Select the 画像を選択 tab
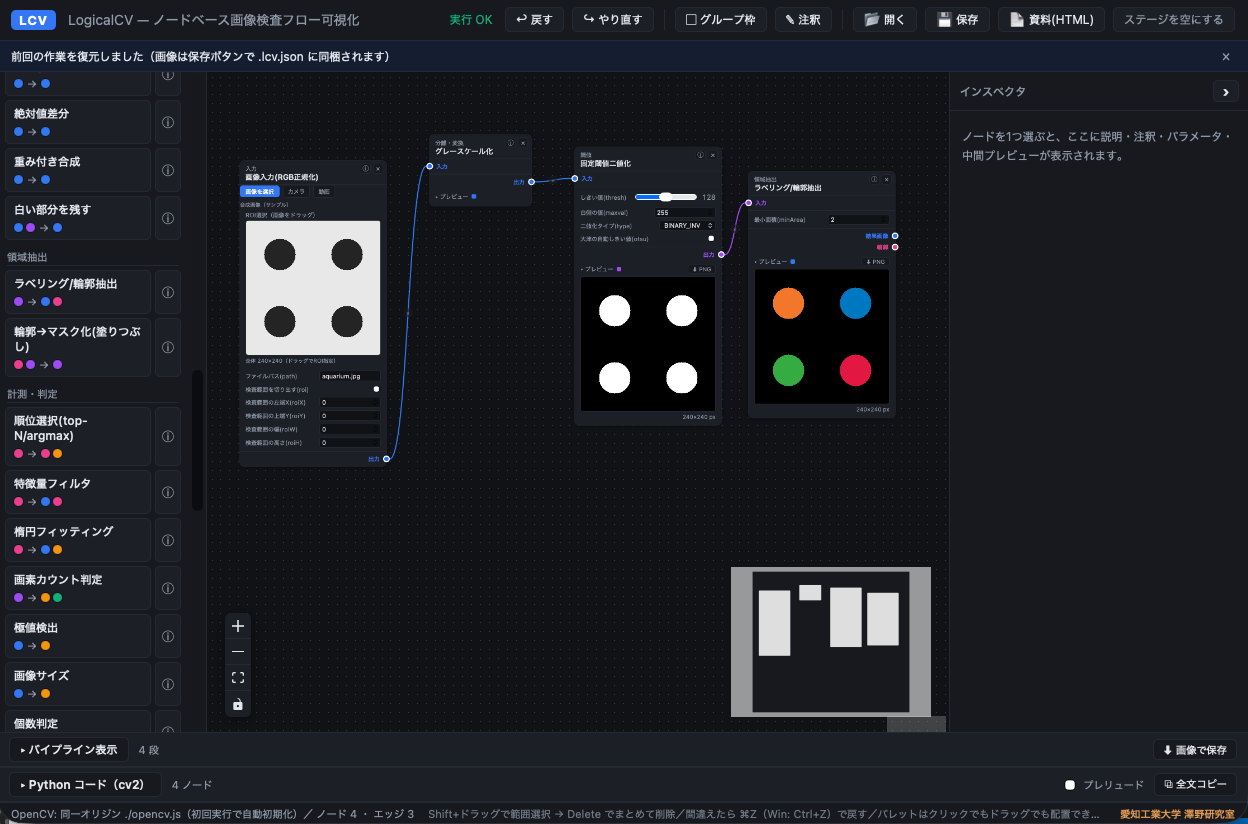The height and width of the screenshot is (824, 1248). 260,191
